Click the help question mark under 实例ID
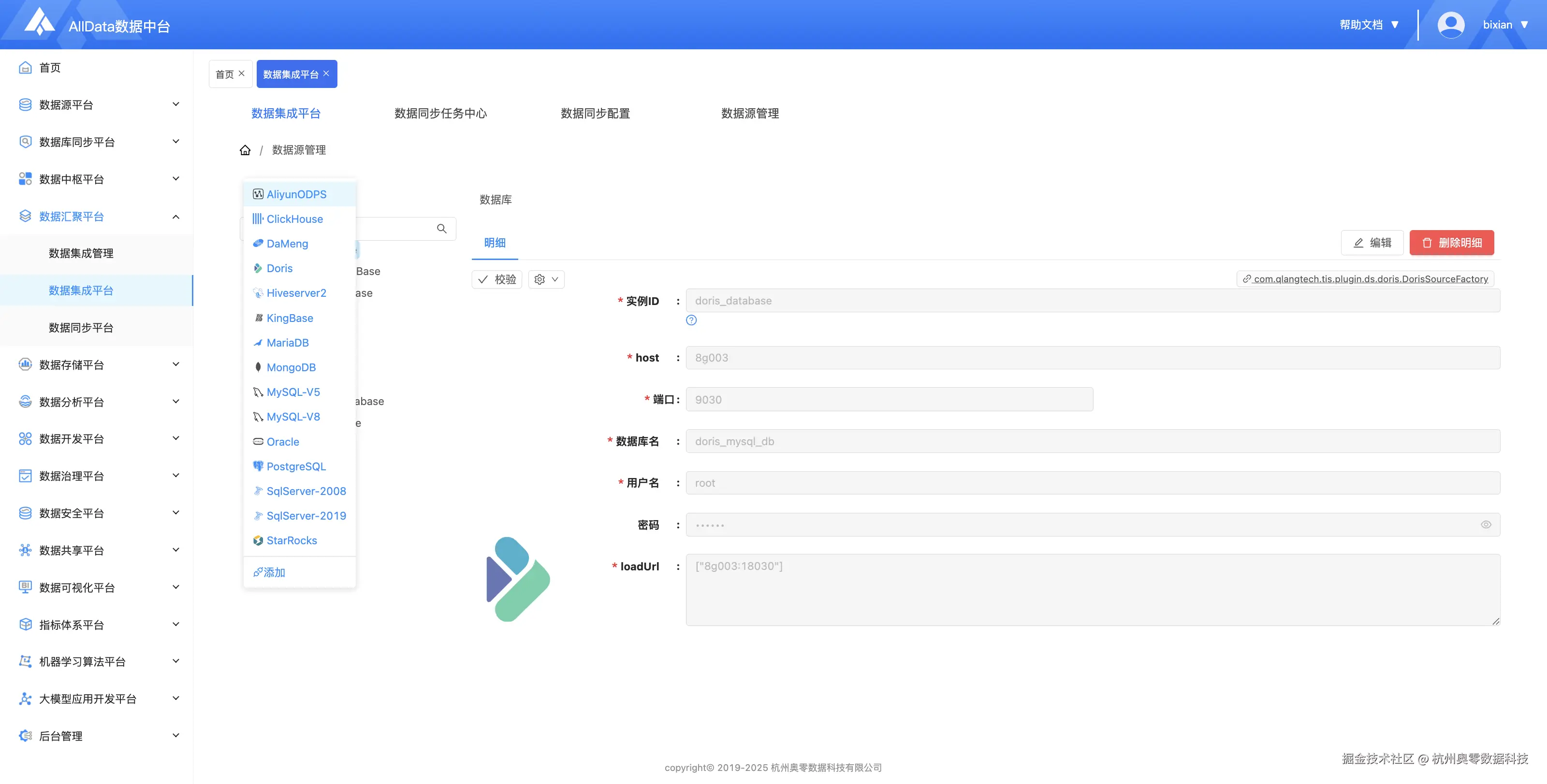This screenshot has width=1547, height=784. pos(691,320)
